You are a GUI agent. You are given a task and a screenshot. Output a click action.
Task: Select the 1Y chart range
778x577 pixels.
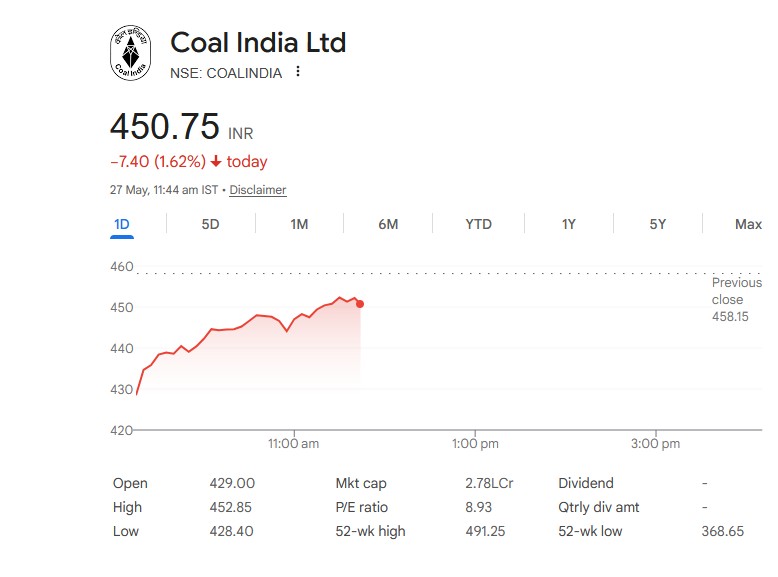tap(569, 224)
